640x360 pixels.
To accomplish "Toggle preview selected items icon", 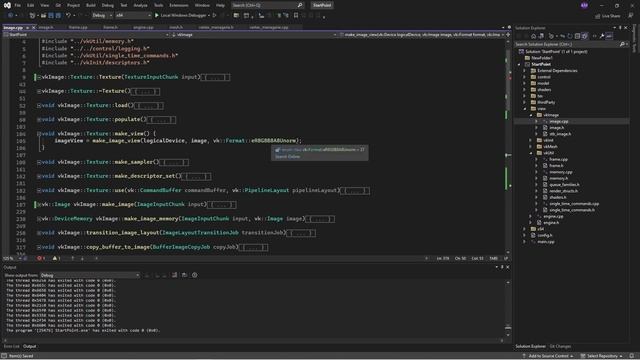I will (x=609, y=36).
